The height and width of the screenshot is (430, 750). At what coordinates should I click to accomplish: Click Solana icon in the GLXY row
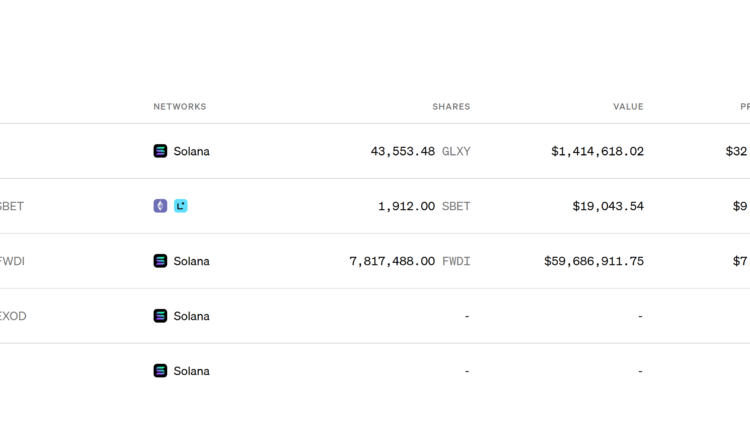coord(160,151)
